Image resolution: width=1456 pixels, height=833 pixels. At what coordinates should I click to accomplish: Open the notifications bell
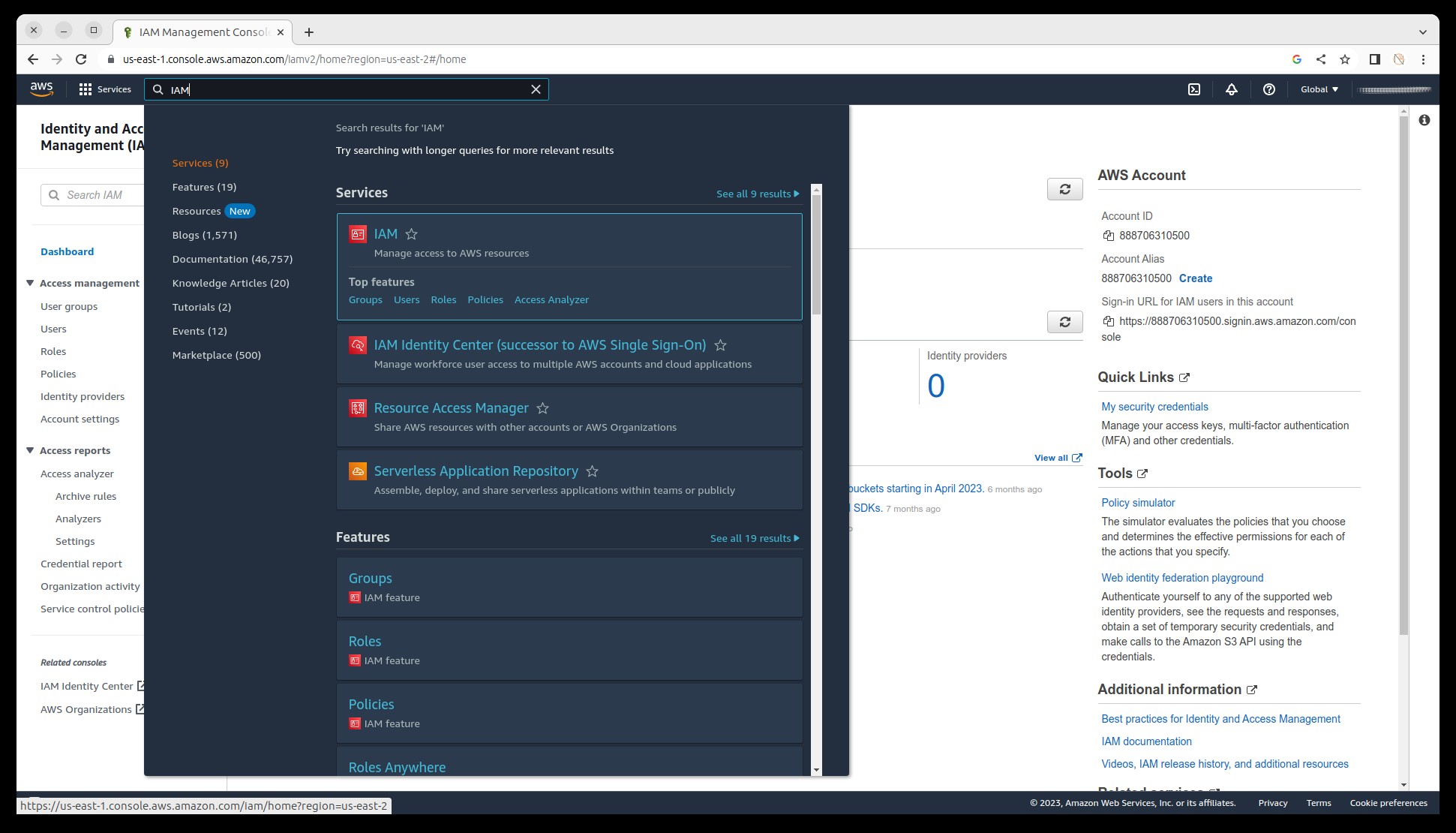tap(1232, 89)
